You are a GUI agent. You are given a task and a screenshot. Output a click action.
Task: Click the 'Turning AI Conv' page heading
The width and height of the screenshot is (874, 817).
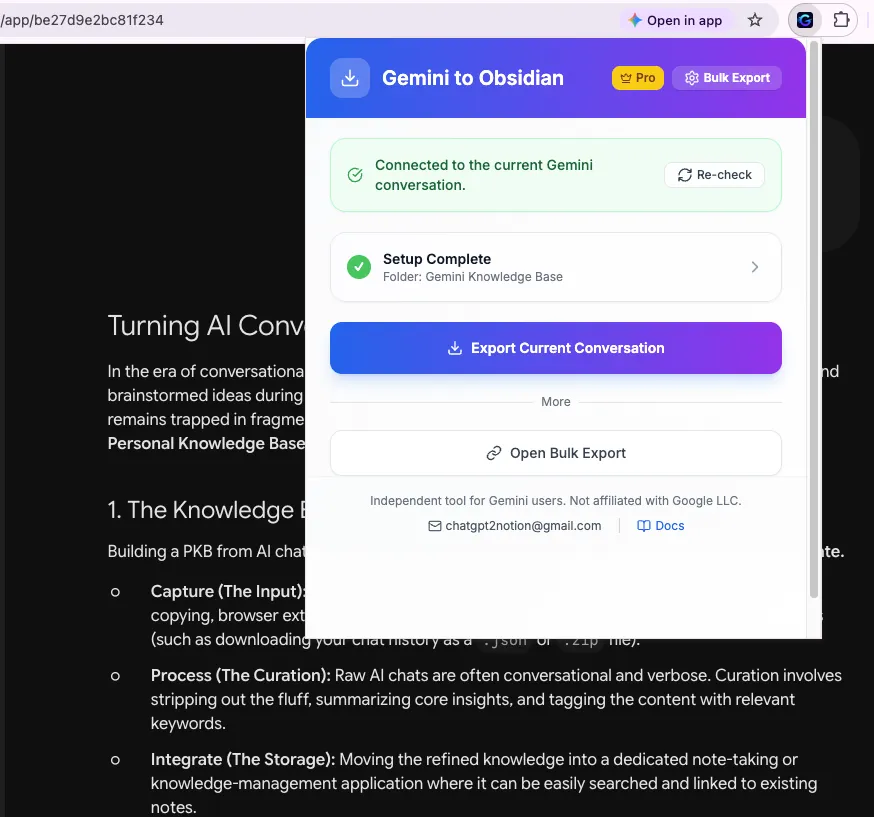coord(206,325)
